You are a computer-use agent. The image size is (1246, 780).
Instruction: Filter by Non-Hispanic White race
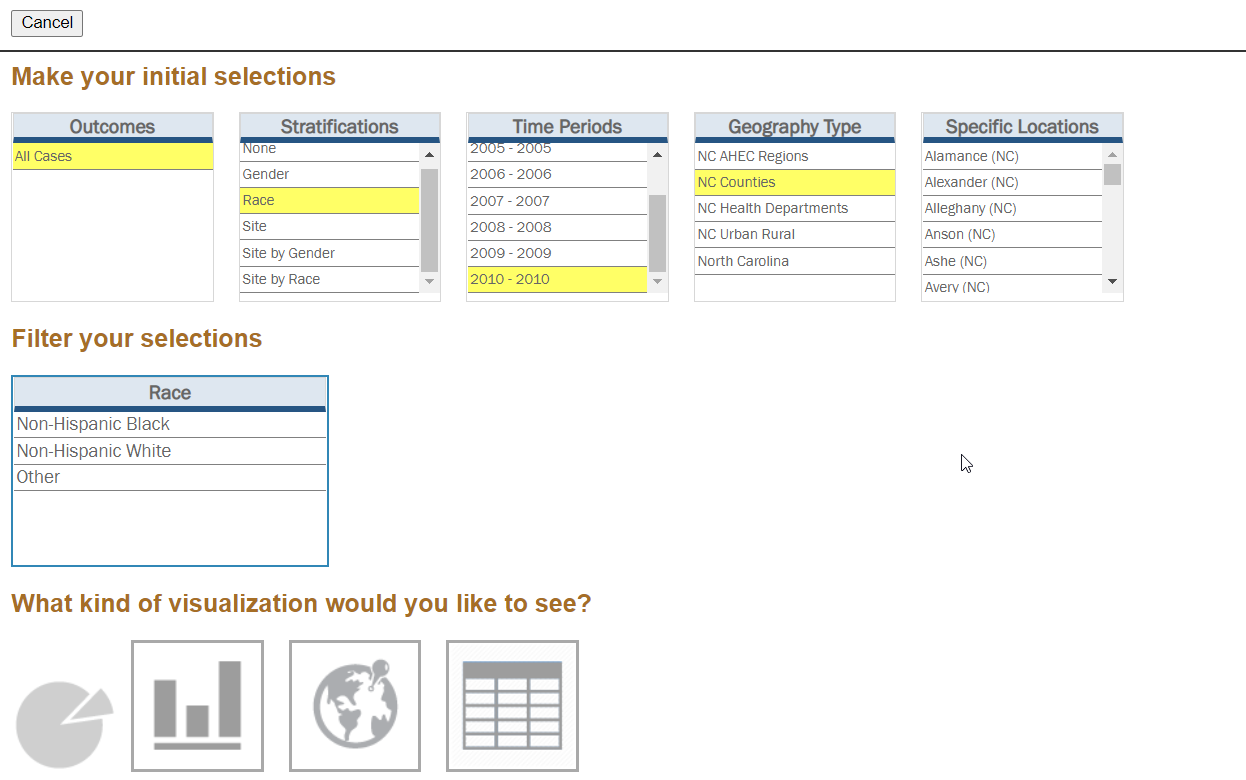point(169,451)
